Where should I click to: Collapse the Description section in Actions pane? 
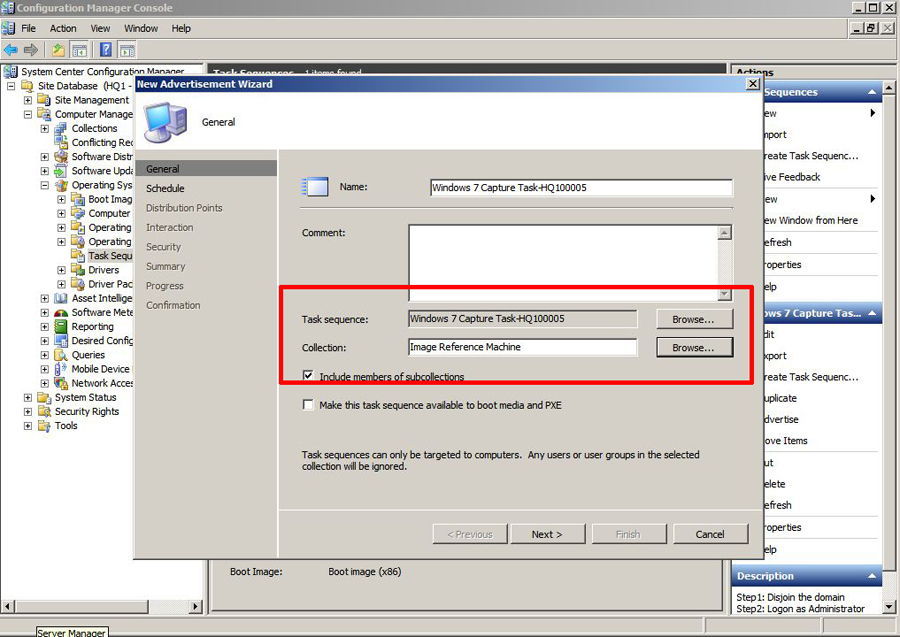[x=872, y=576]
